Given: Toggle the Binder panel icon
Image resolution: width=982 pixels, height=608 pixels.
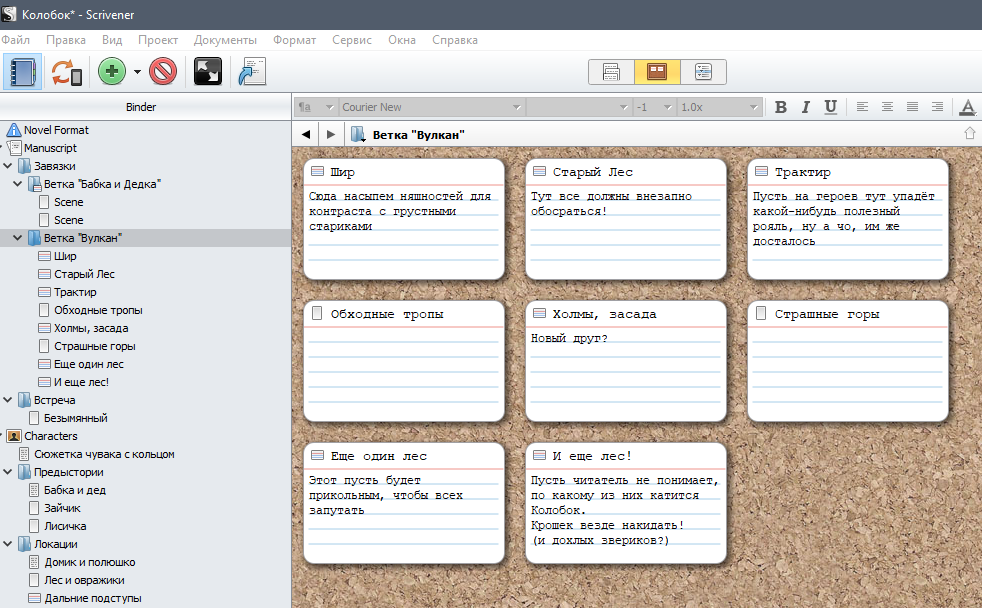Looking at the screenshot, I should pyautogui.click(x=21, y=72).
